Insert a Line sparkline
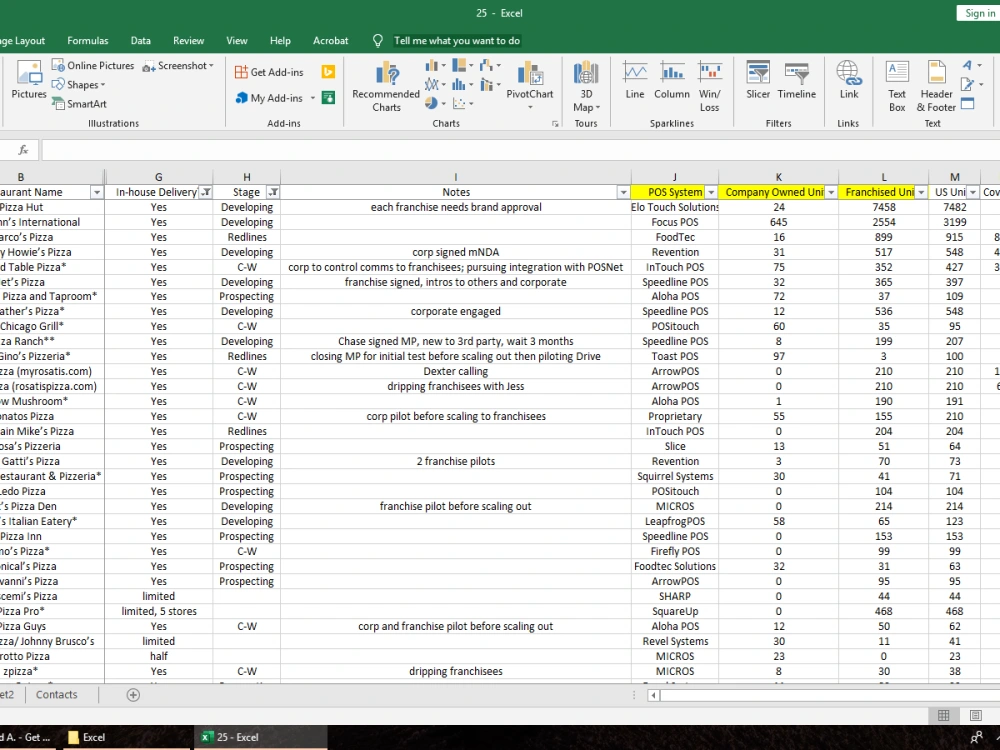Image resolution: width=1000 pixels, height=750 pixels. (x=635, y=80)
